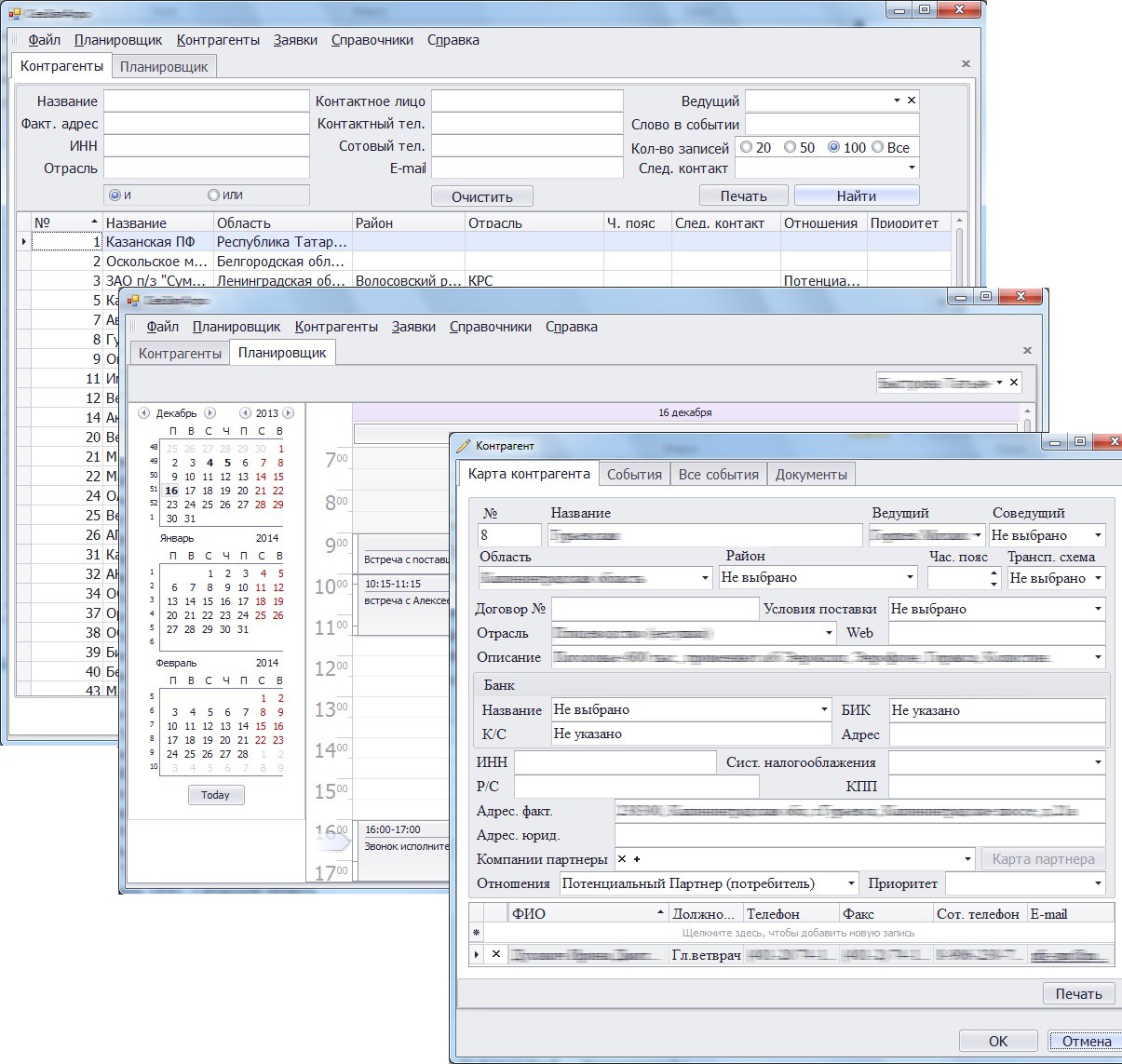Open the Условия поставки dropdown

1098,609
